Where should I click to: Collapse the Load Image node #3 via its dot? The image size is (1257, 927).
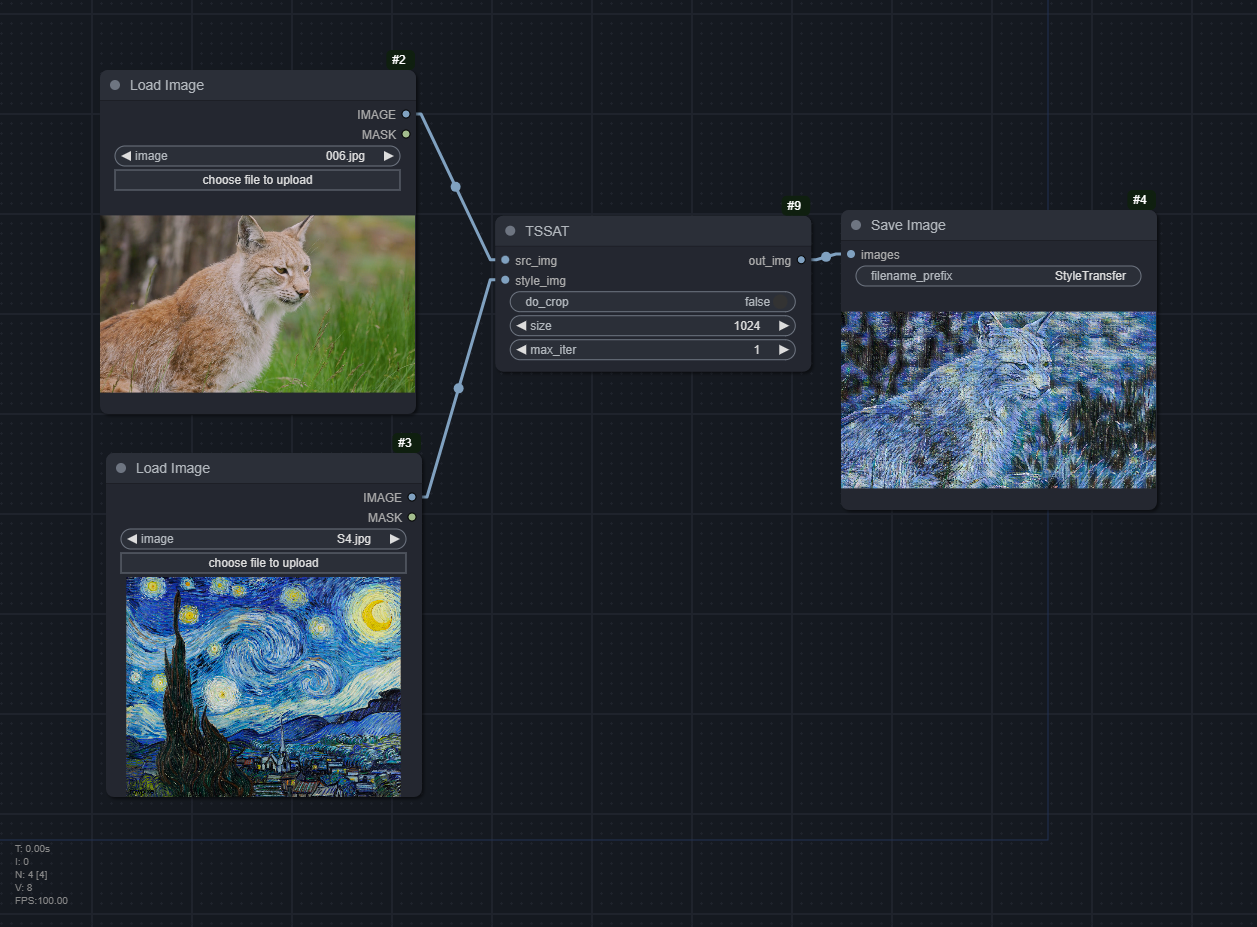[x=121, y=468]
